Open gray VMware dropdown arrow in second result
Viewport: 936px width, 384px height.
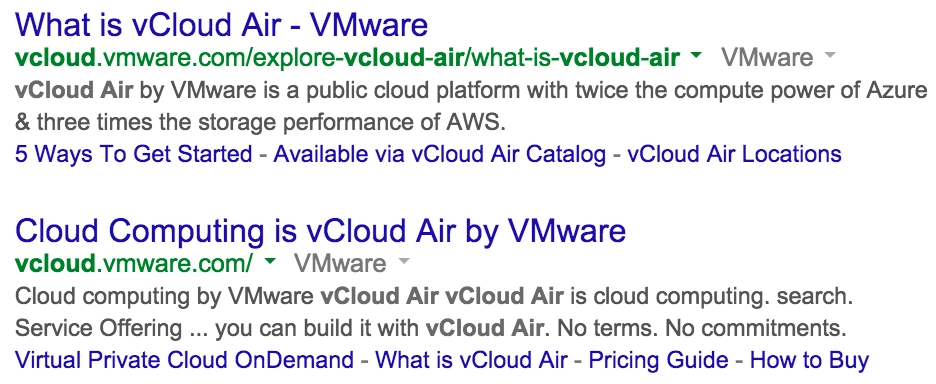[404, 262]
